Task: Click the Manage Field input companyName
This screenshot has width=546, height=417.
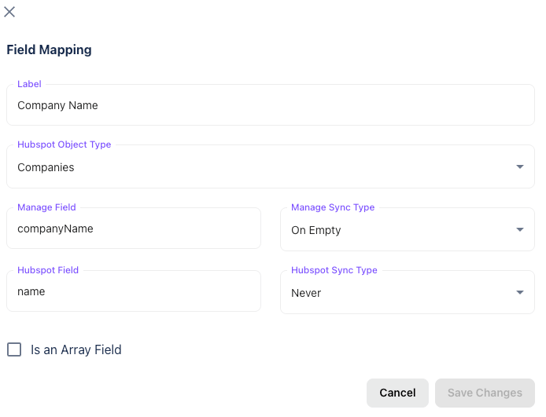Action: click(x=133, y=228)
